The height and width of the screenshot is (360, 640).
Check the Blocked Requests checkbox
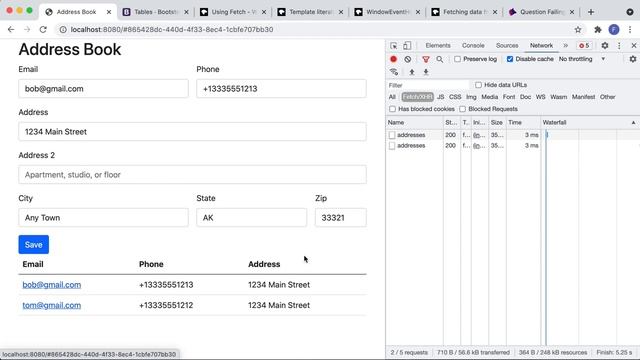point(462,109)
